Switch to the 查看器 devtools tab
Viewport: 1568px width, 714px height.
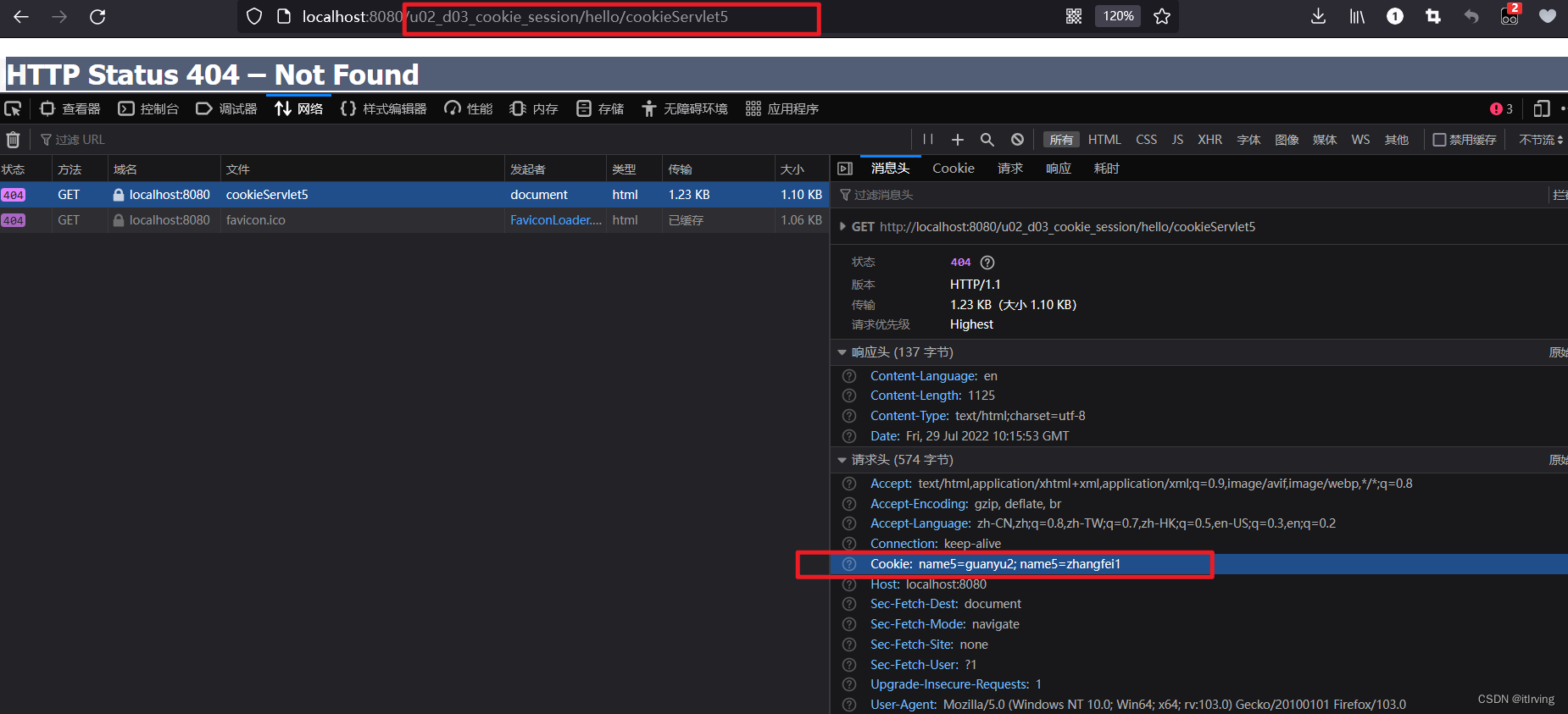tap(70, 108)
